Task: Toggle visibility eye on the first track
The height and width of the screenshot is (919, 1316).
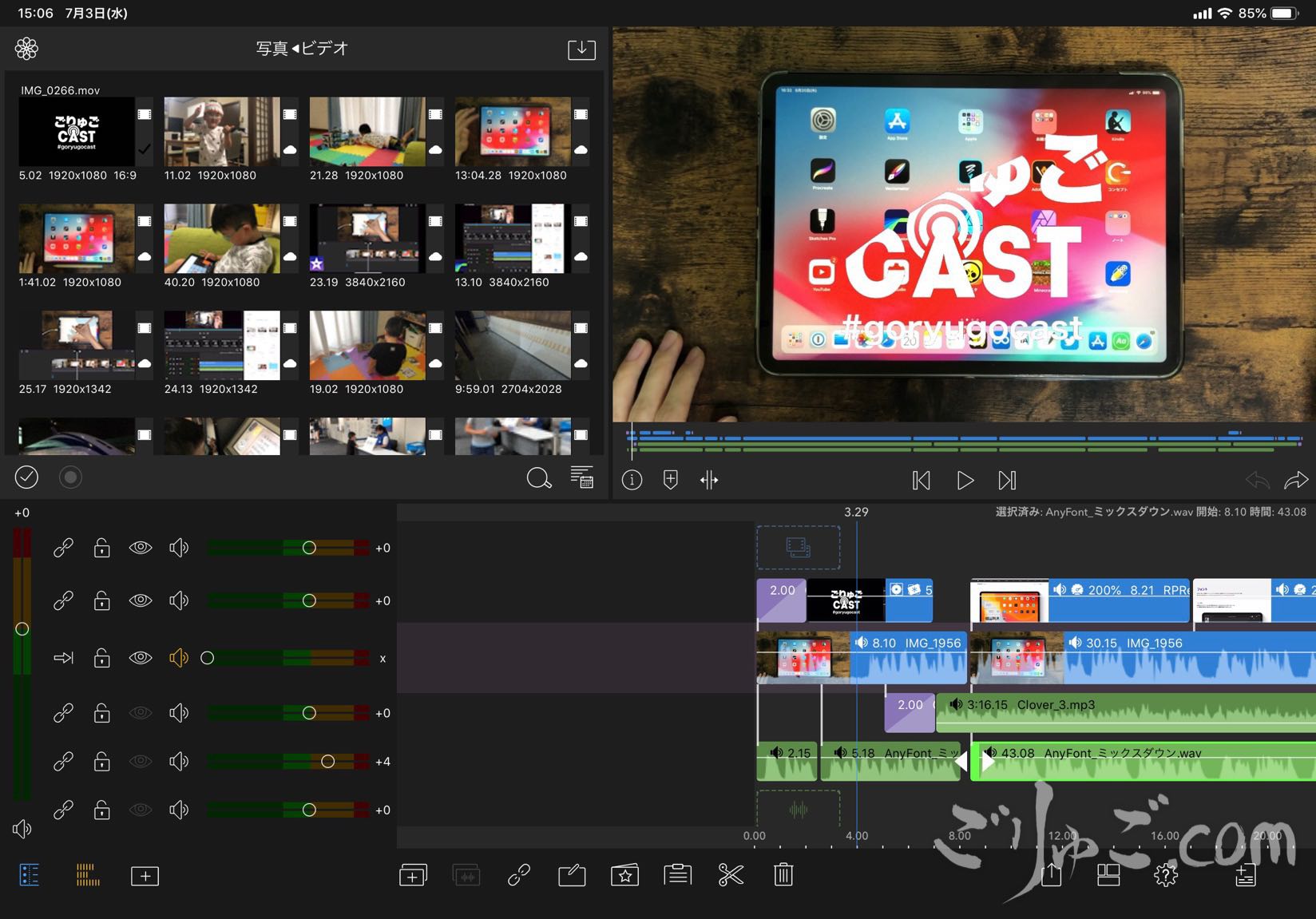Action: point(141,548)
